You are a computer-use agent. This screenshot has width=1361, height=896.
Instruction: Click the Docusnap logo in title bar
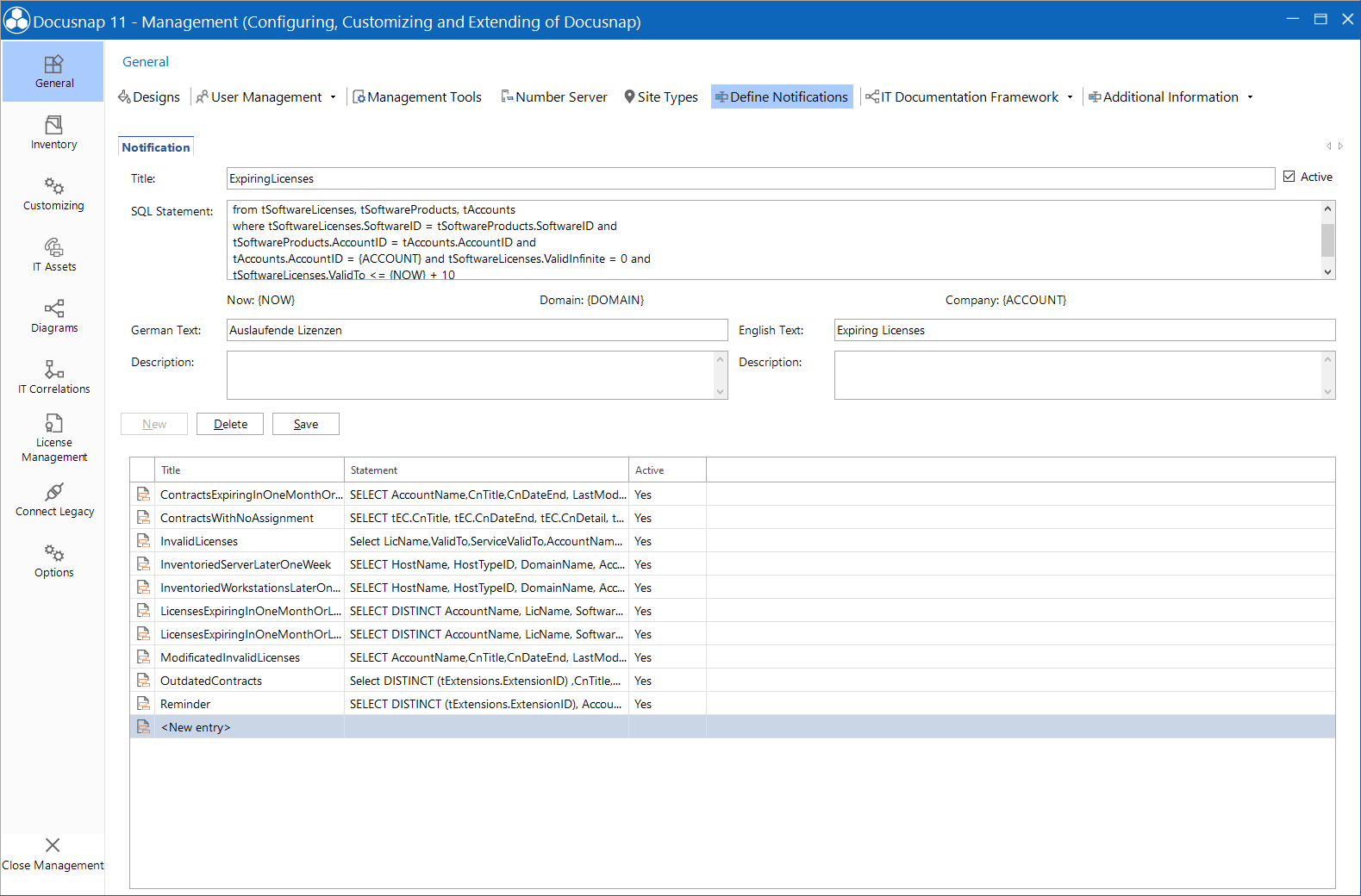click(16, 21)
